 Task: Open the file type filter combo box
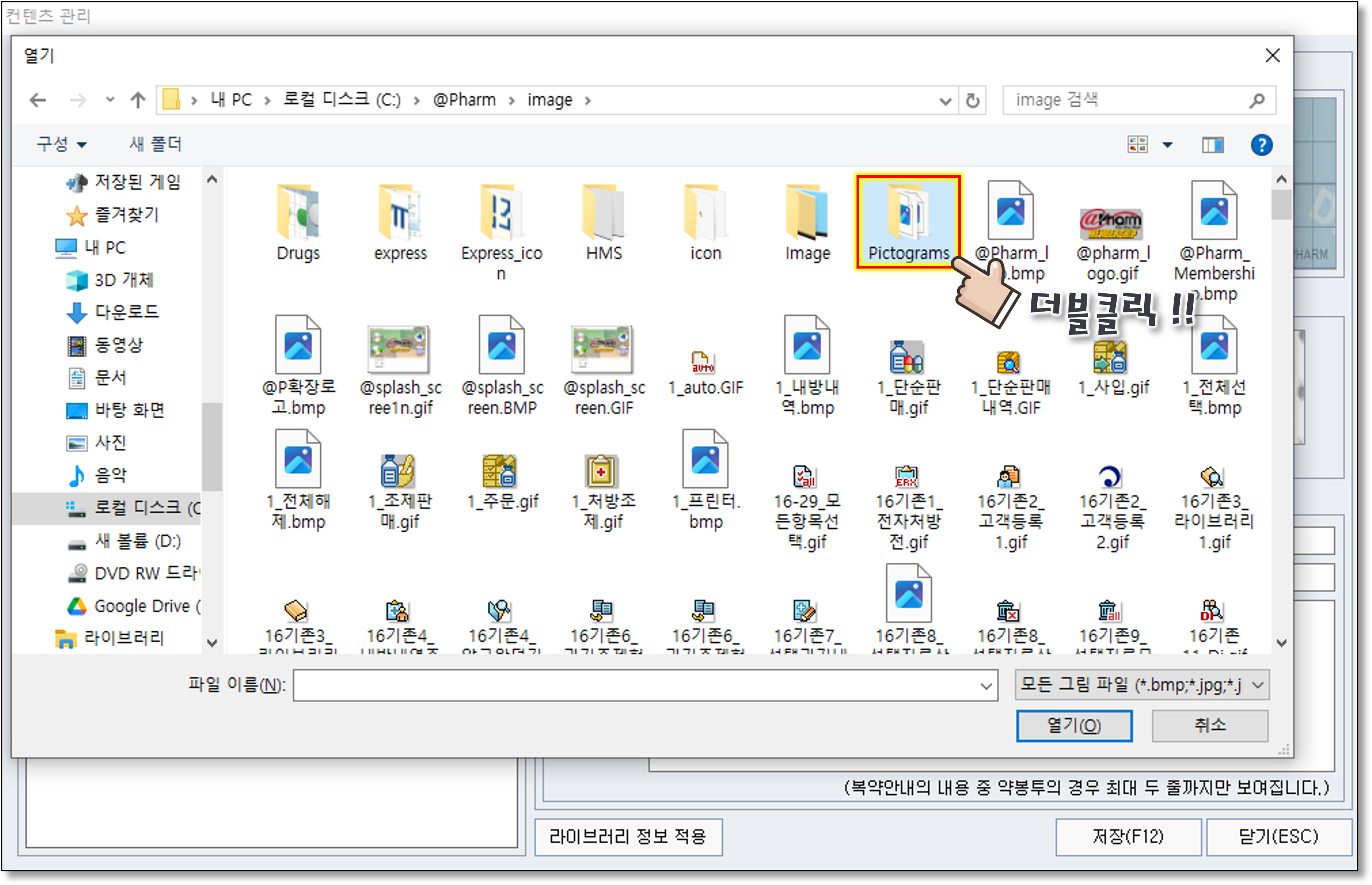[x=1141, y=685]
